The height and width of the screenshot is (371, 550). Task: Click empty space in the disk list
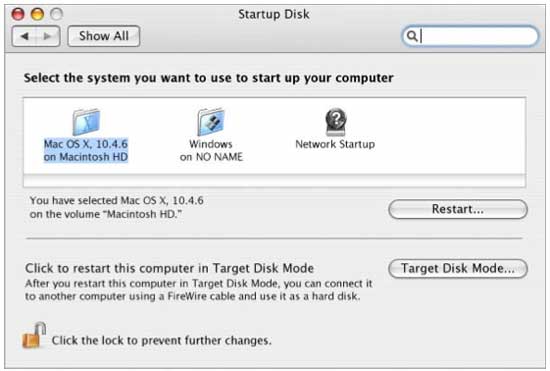click(x=451, y=136)
